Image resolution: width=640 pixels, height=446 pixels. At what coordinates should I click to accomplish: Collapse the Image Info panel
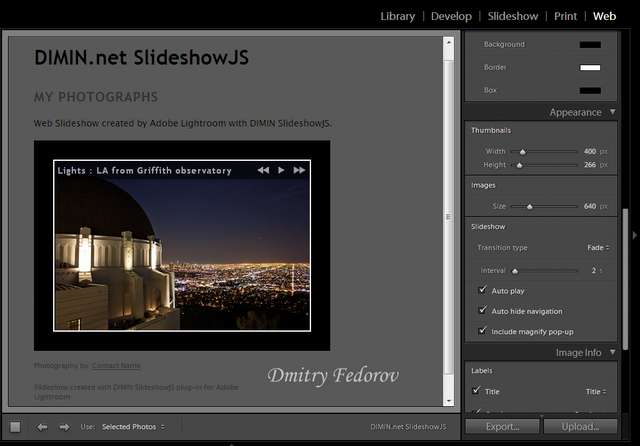613,352
